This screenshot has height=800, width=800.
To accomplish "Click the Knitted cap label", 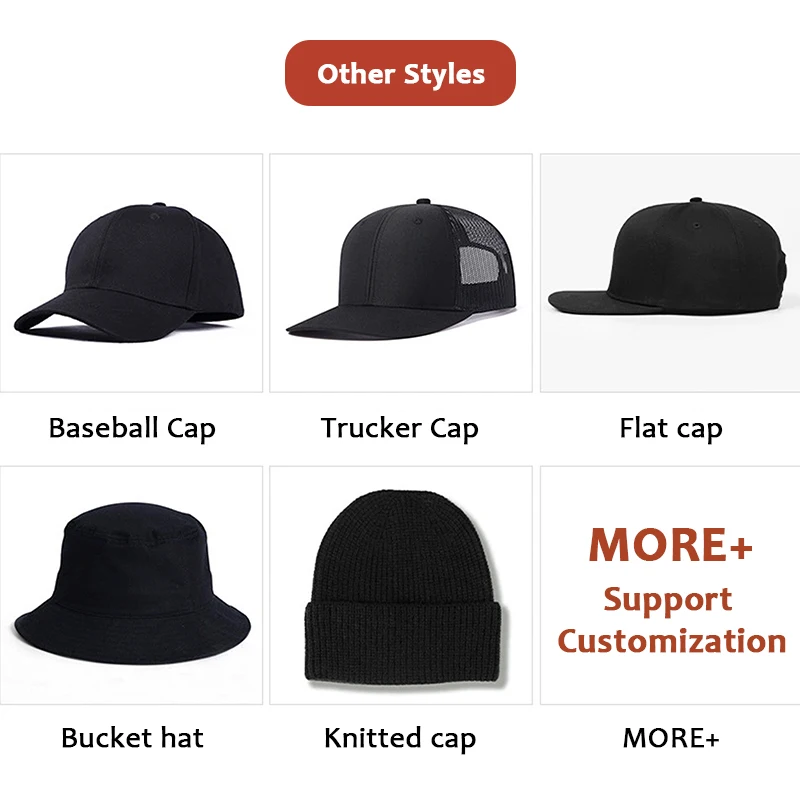I will (x=400, y=738).
